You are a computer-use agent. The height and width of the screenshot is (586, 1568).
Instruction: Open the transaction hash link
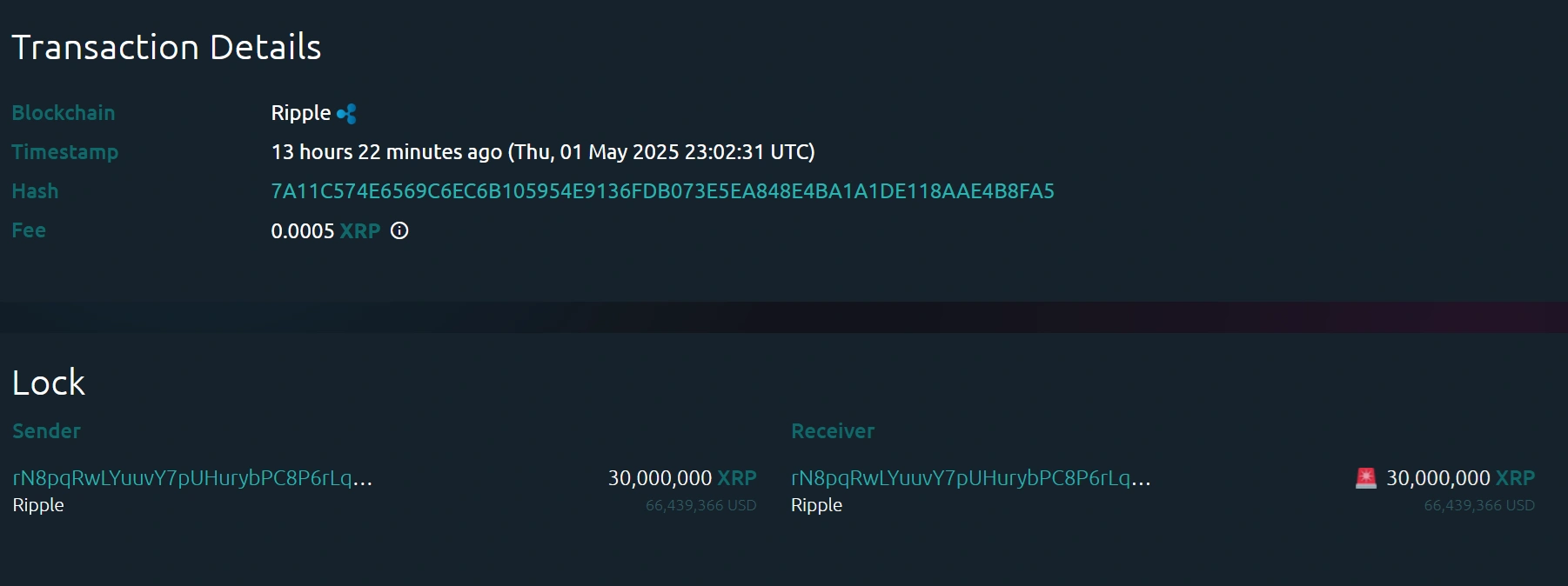click(x=662, y=191)
